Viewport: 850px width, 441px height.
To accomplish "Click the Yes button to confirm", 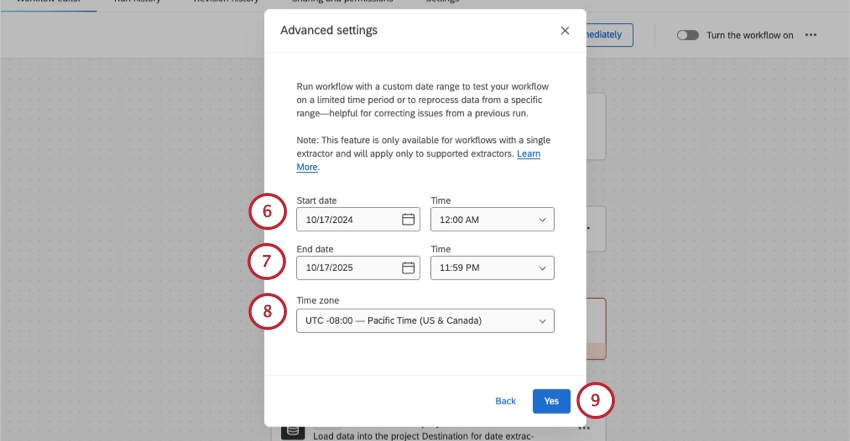I will tap(551, 401).
